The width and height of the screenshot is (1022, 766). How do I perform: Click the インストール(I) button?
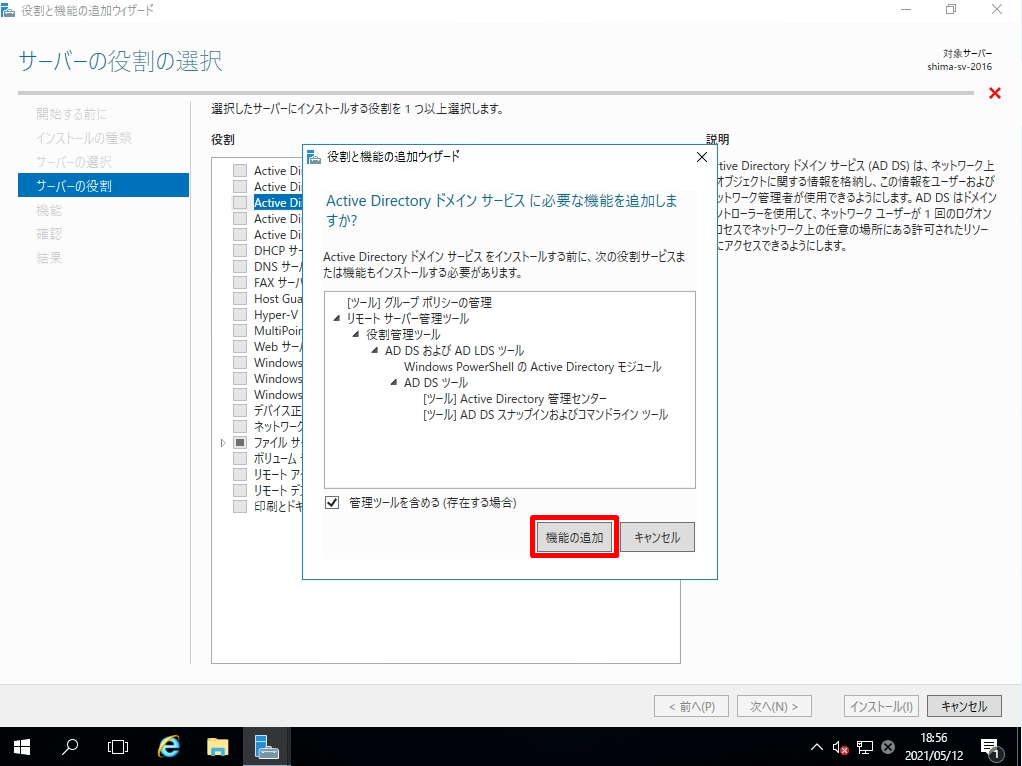(881, 707)
